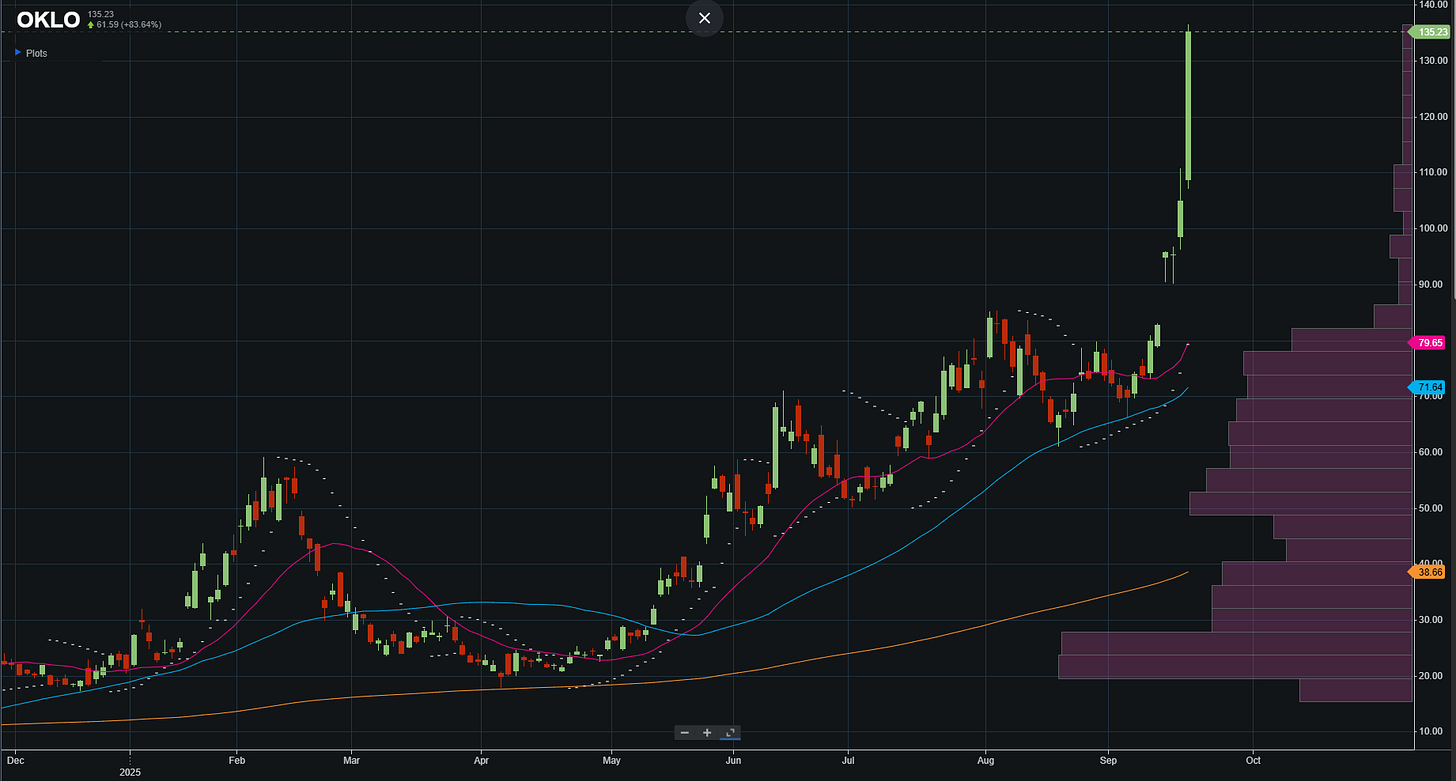This screenshot has width=1456, height=781.
Task: Zoom out the chart with the minus icon
Action: tap(684, 733)
